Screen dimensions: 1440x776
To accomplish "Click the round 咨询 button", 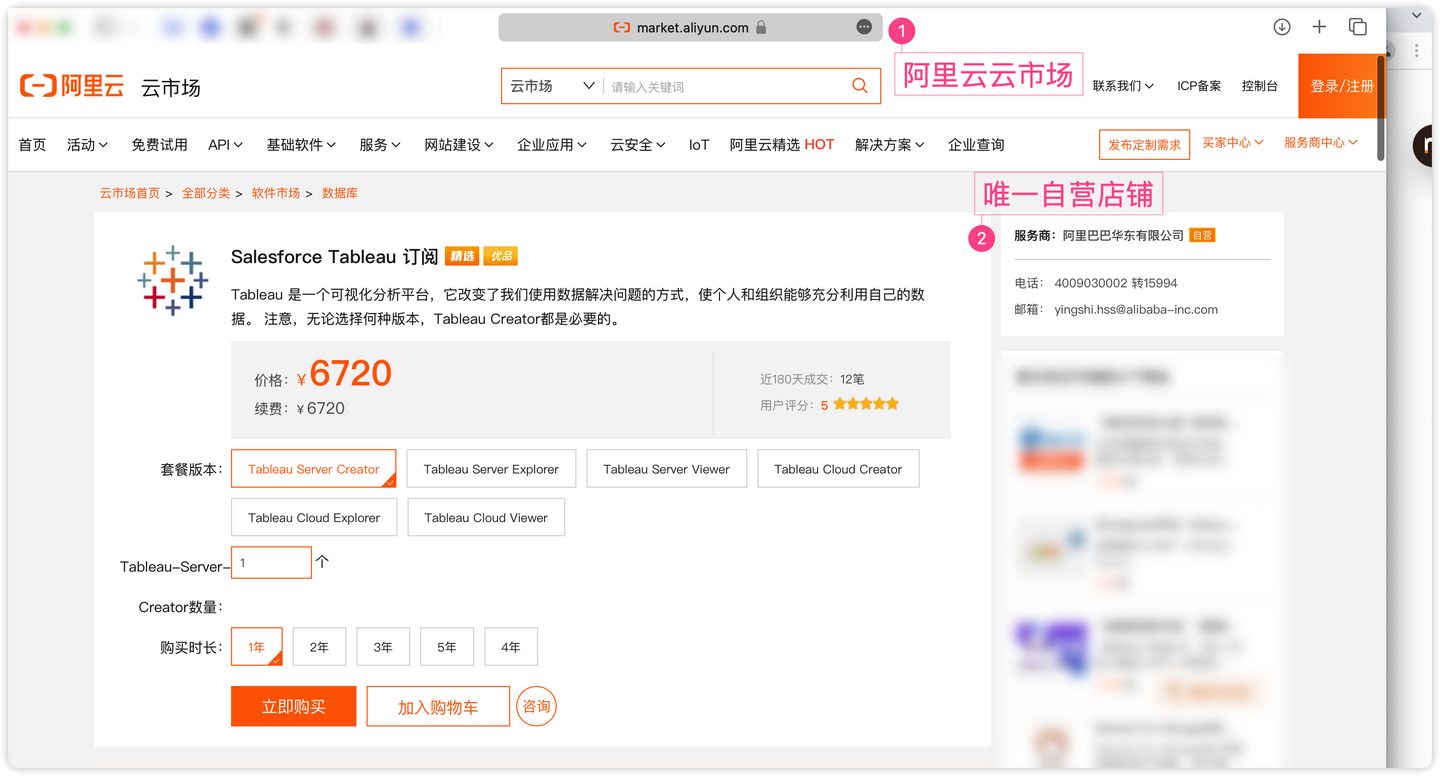I will (x=537, y=706).
